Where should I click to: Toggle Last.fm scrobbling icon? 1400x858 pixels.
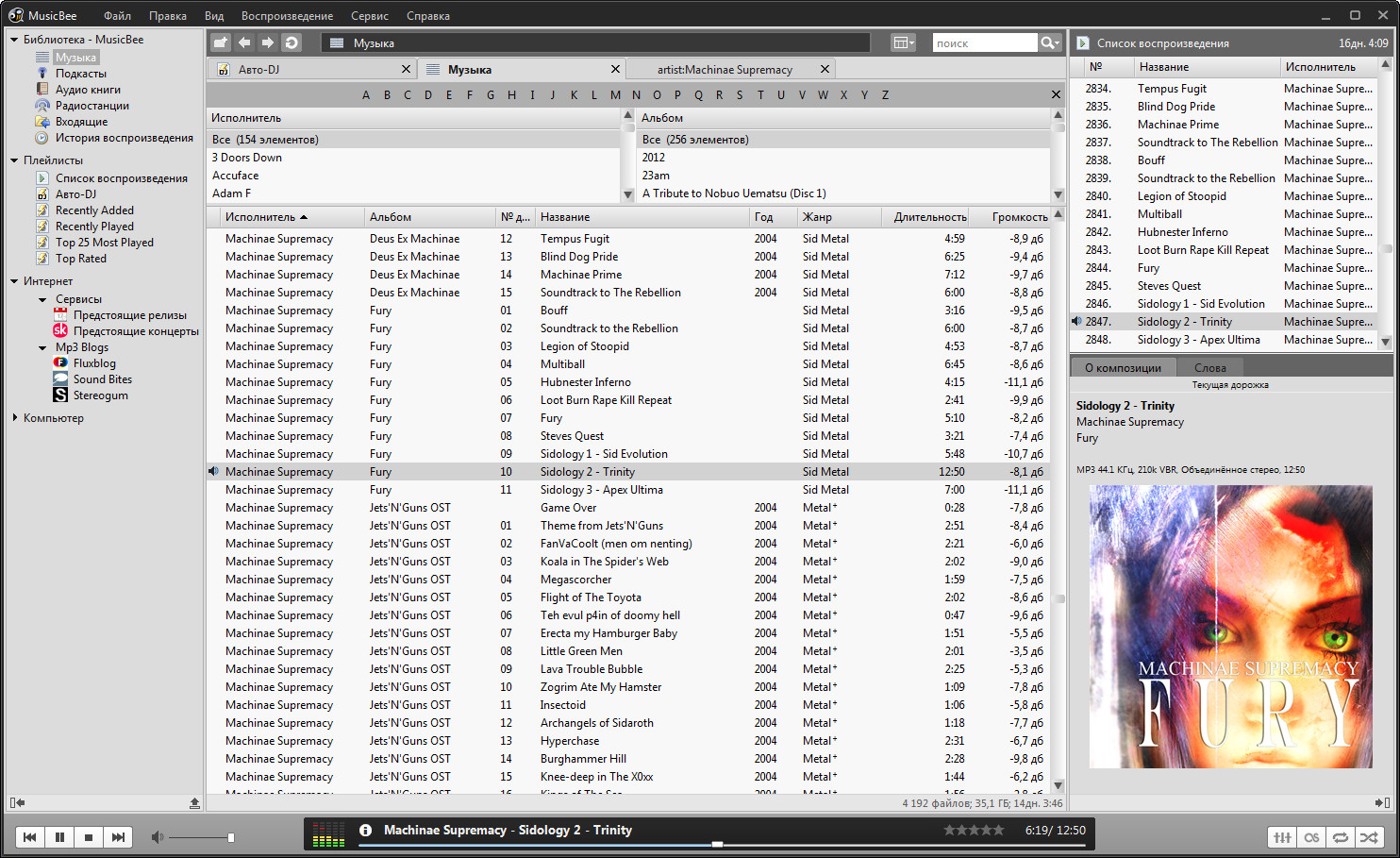(1311, 837)
